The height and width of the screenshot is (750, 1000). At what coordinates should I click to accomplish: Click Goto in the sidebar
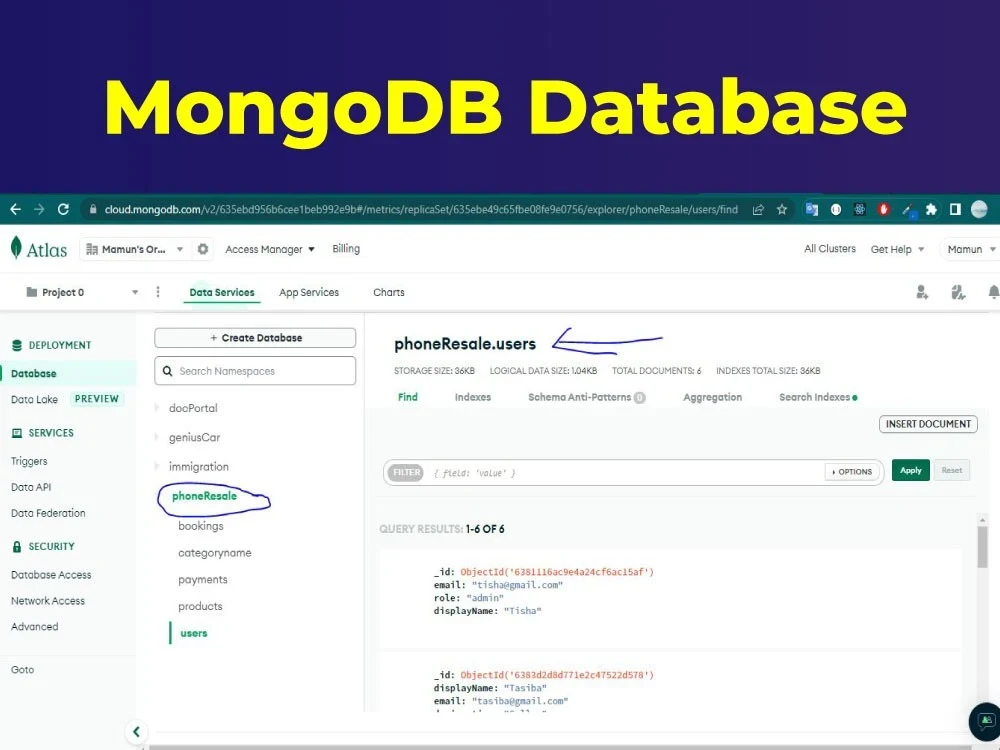22,670
